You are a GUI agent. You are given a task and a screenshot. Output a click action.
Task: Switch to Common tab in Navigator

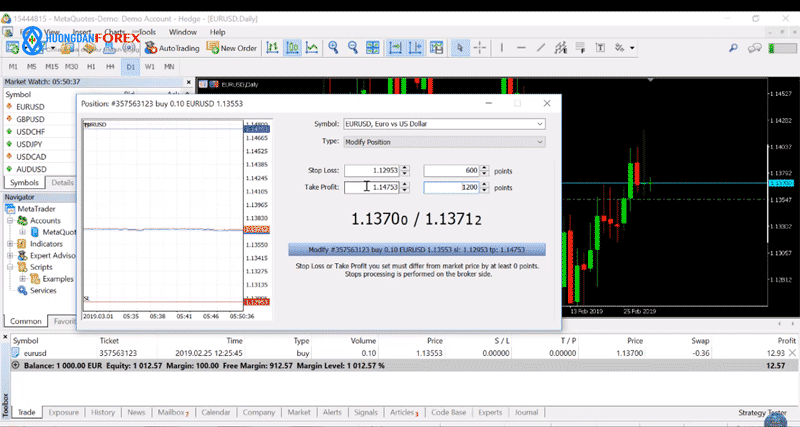tap(26, 321)
